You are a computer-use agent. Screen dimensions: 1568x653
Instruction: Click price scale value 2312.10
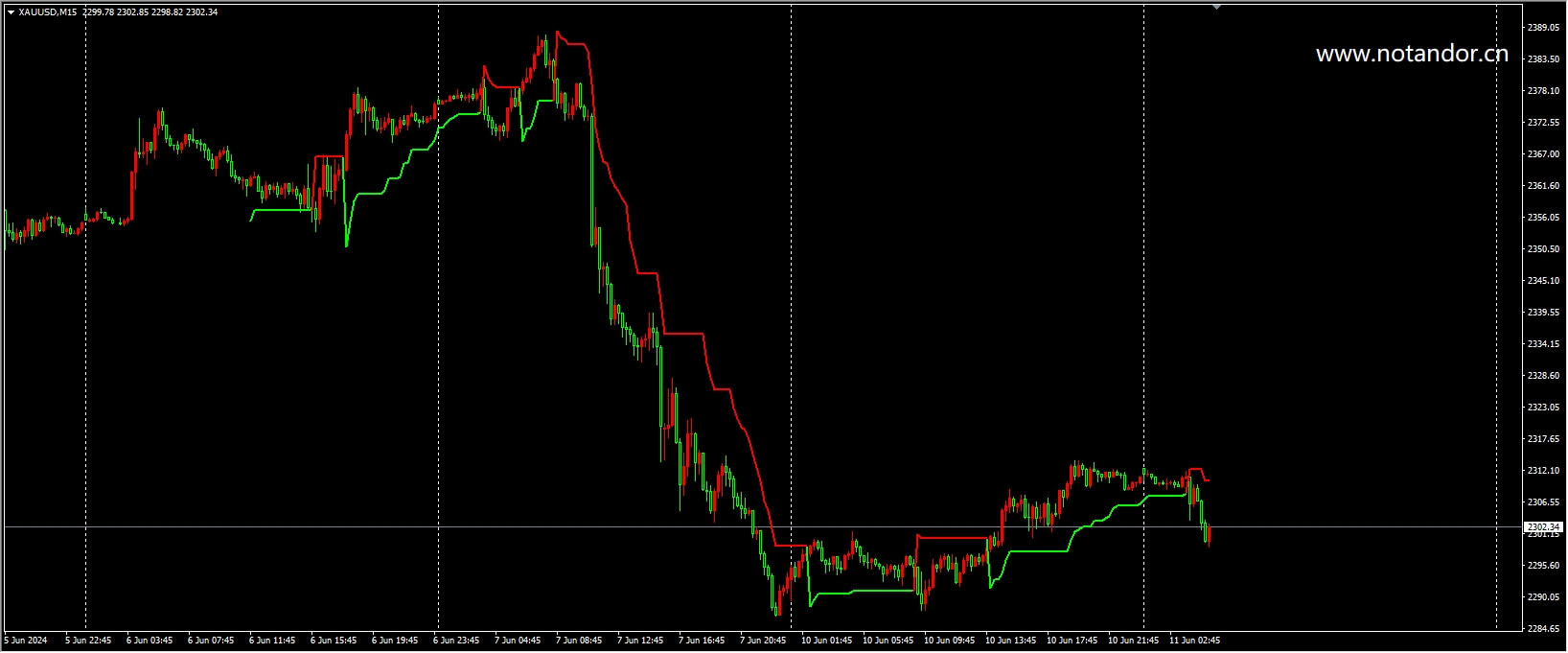(x=1543, y=471)
